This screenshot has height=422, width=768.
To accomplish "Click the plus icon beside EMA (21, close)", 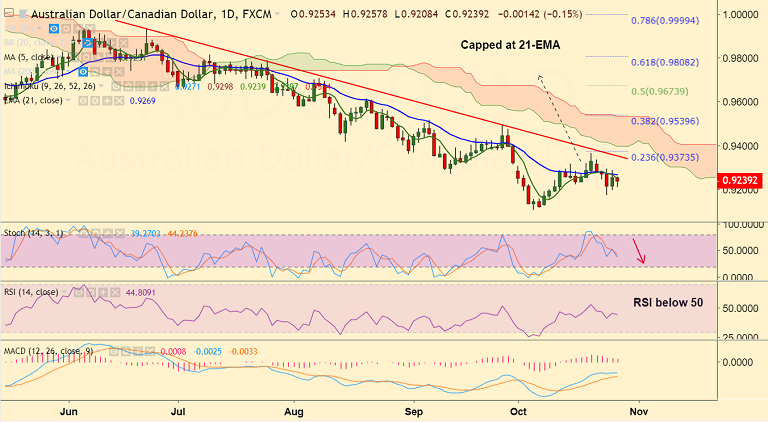I will (x=107, y=101).
